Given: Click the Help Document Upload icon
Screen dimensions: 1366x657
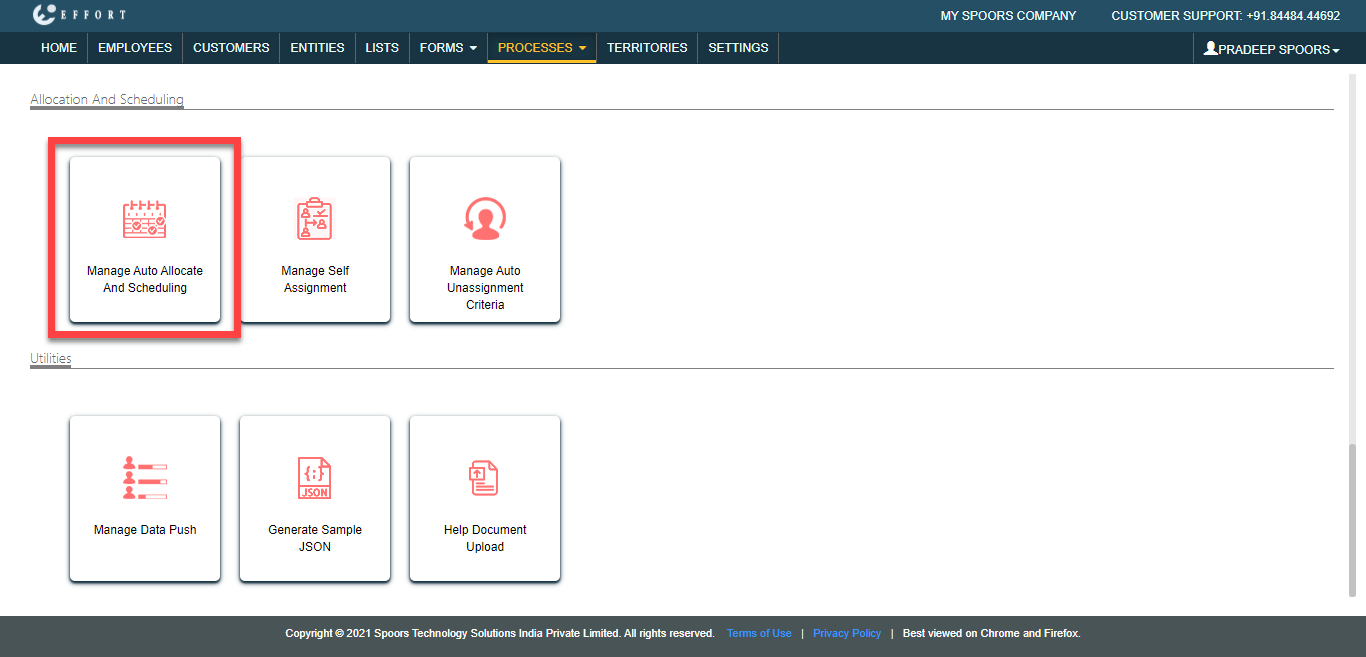Looking at the screenshot, I should (485, 478).
